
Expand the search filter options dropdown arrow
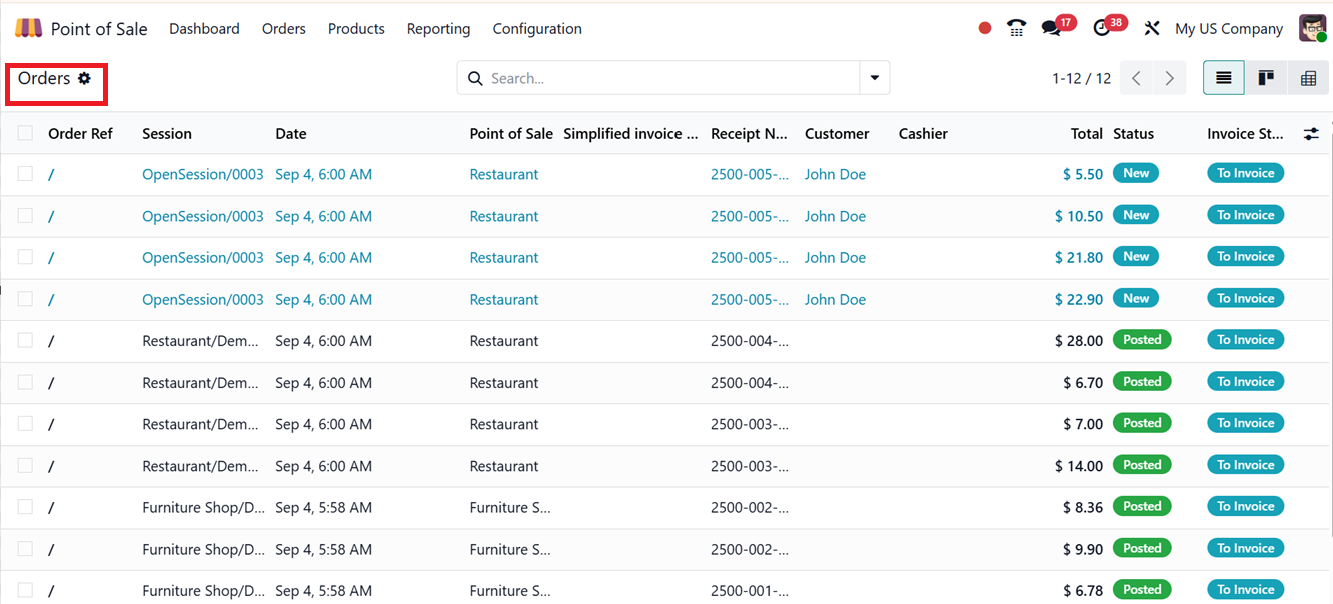875,78
